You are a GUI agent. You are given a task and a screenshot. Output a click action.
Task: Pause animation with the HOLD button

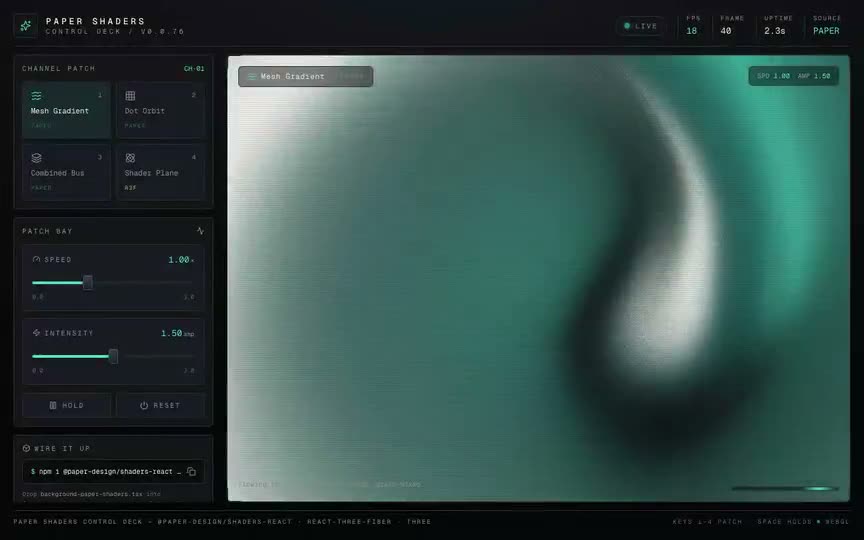coord(67,406)
